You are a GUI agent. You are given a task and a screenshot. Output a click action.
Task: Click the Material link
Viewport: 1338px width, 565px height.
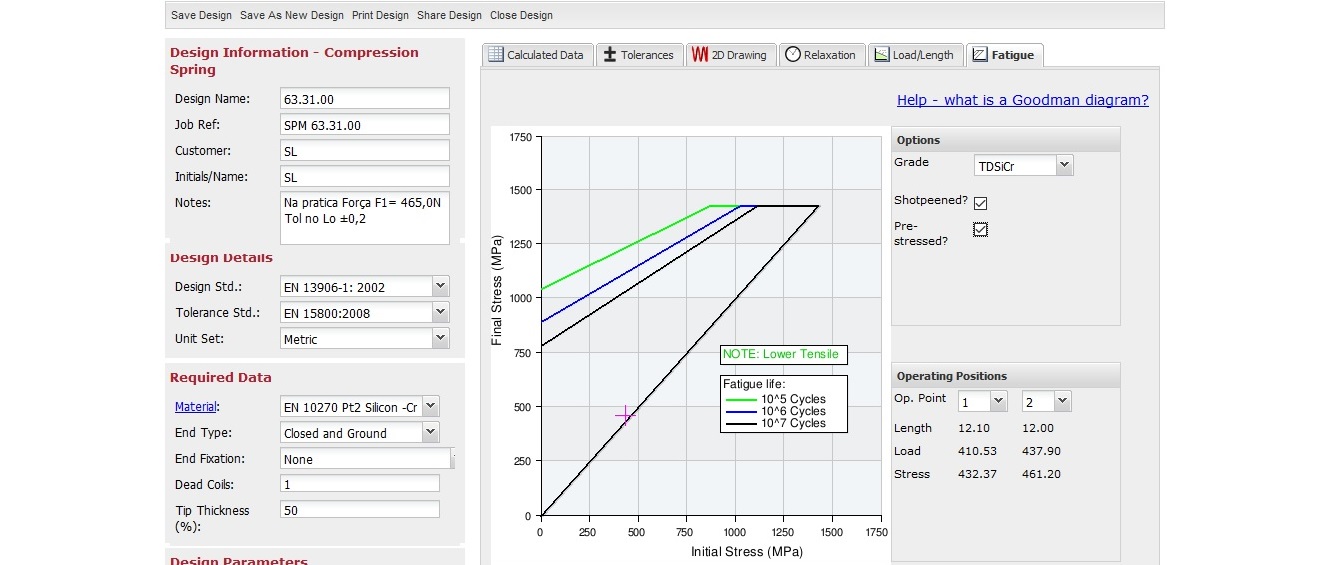click(x=196, y=407)
